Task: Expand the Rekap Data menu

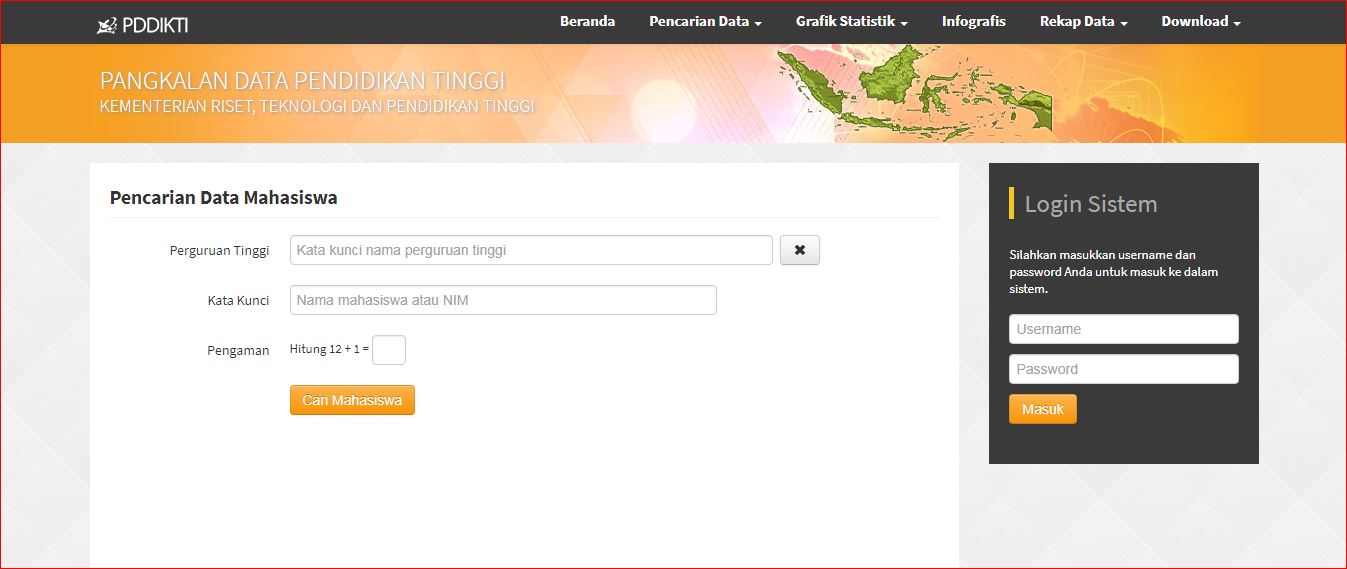Action: click(1084, 21)
